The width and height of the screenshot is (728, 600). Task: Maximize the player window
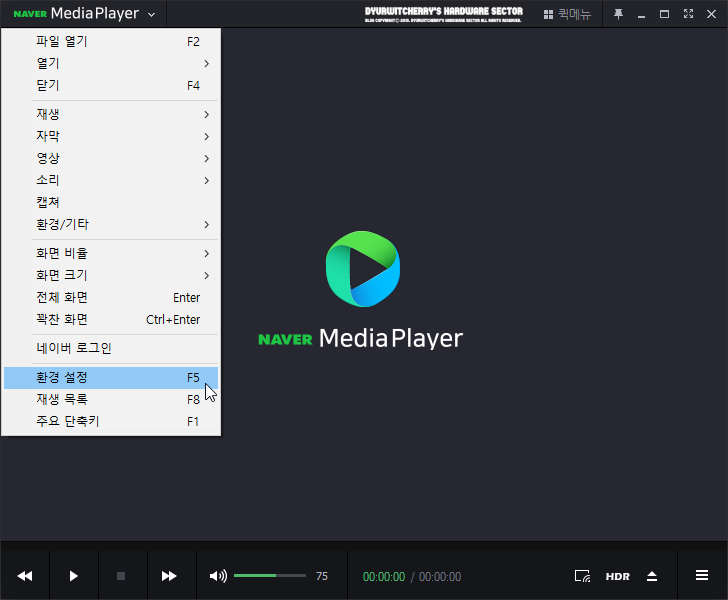pos(664,14)
